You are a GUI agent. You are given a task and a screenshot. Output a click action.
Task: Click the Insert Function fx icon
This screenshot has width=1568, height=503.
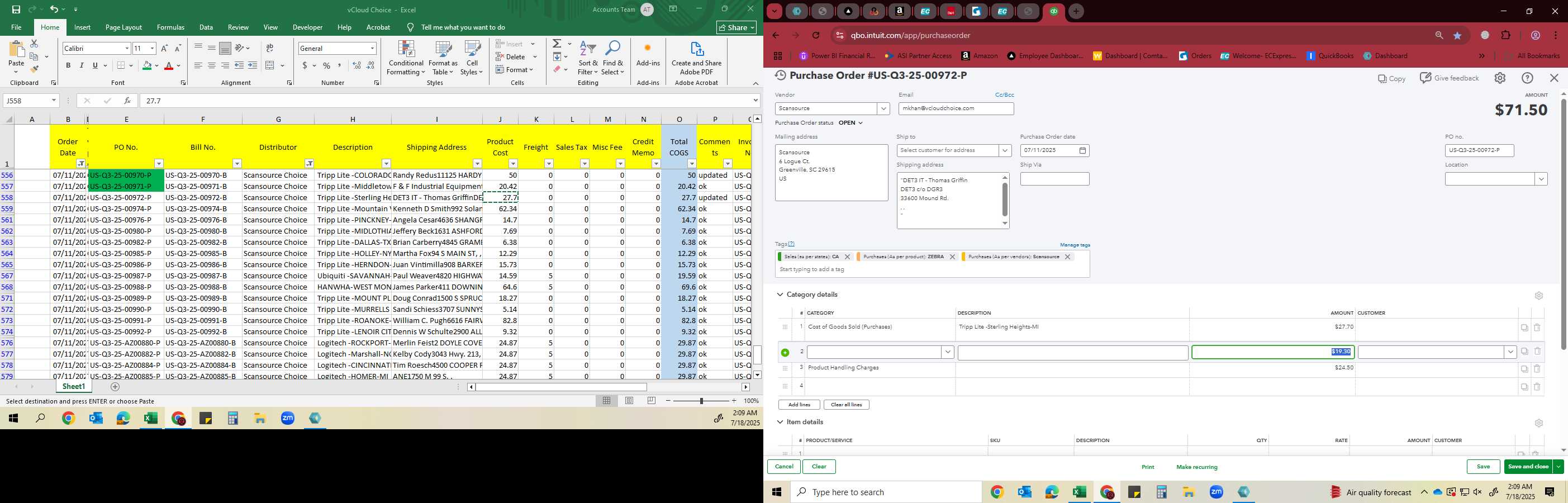pyautogui.click(x=127, y=101)
